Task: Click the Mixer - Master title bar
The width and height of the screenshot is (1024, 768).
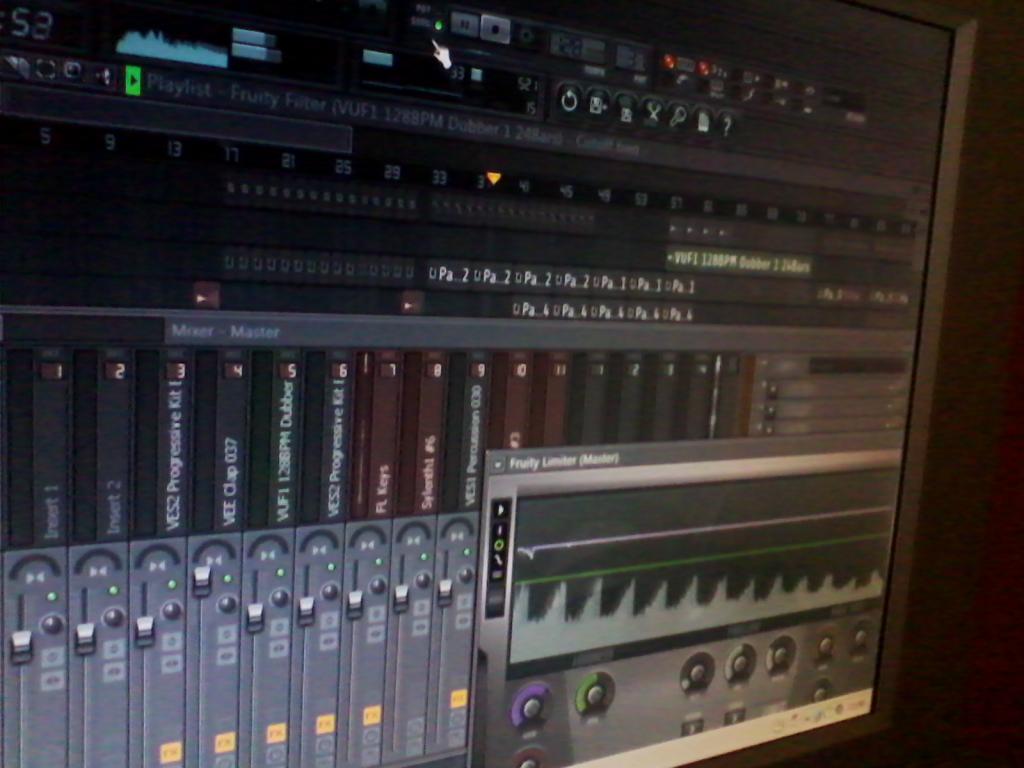Action: (x=225, y=332)
